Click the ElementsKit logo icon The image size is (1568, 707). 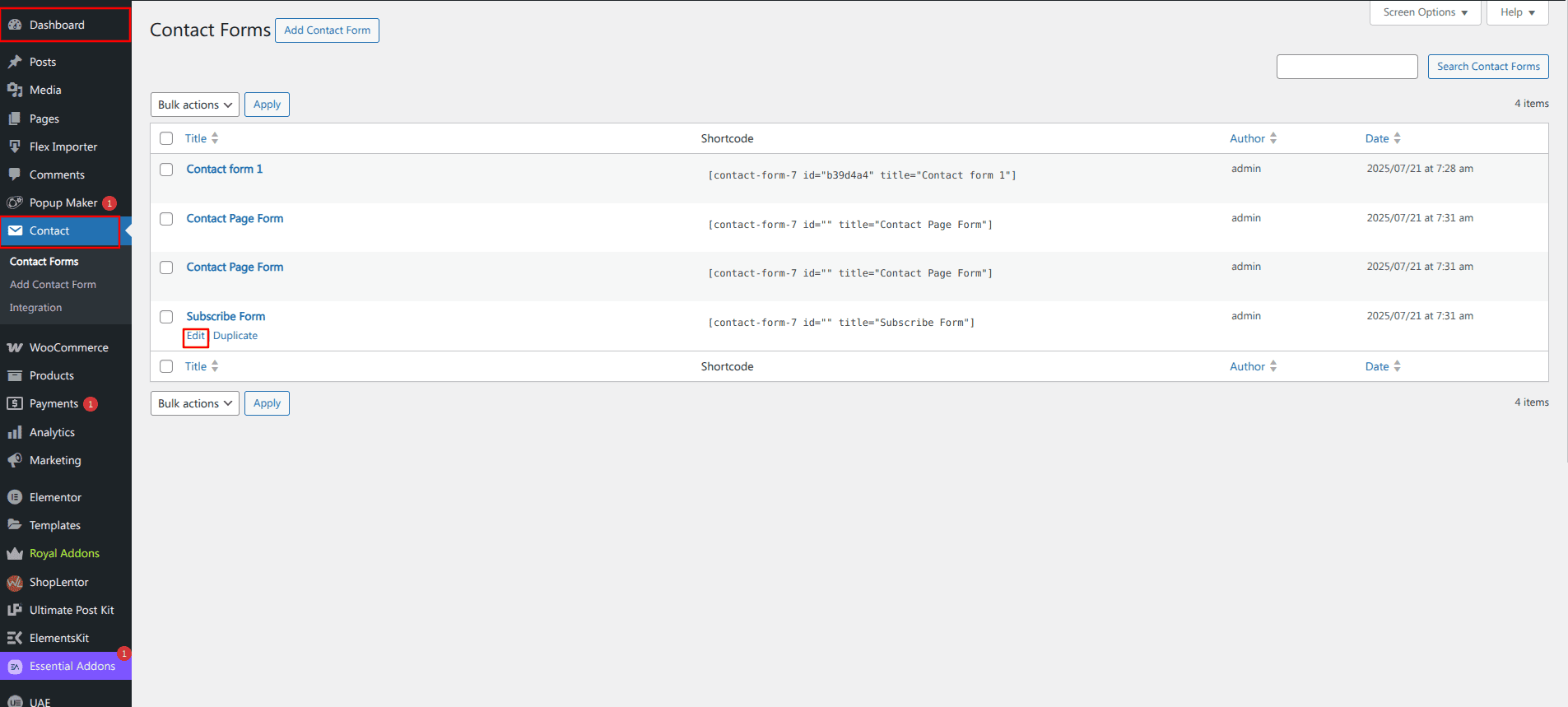(x=15, y=638)
